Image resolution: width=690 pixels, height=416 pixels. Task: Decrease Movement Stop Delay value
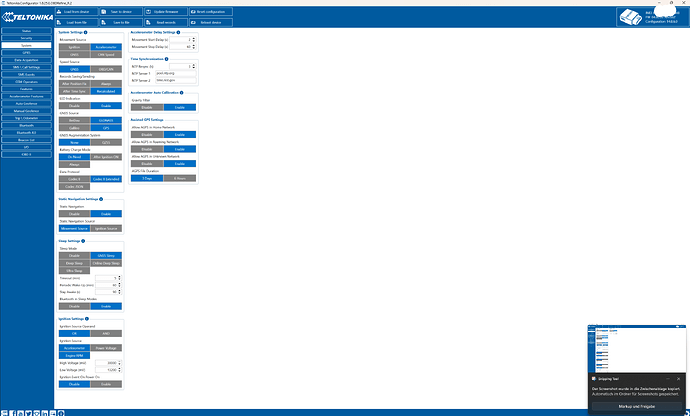(194, 48)
